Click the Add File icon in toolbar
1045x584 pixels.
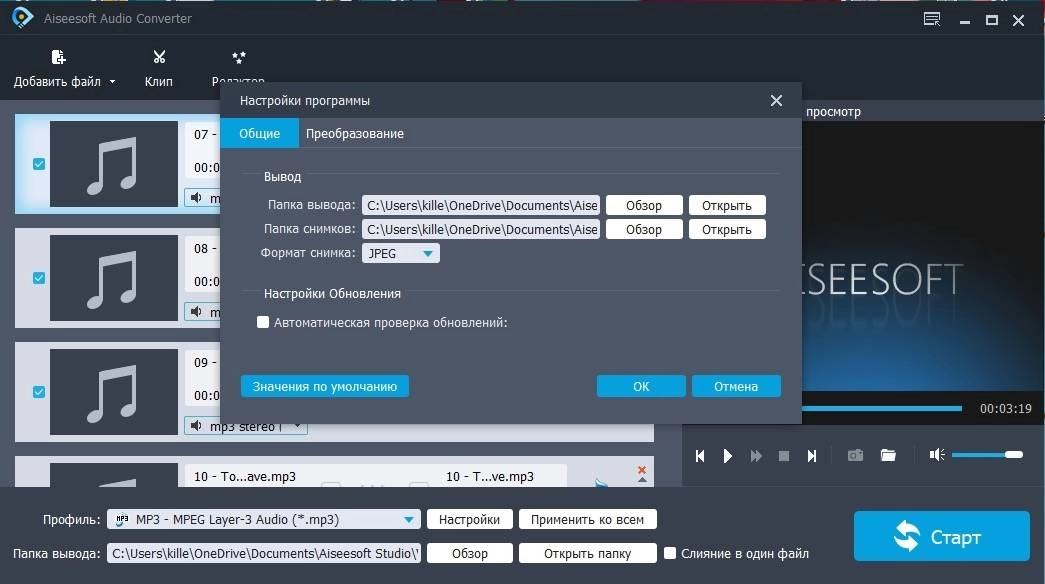click(x=58, y=57)
